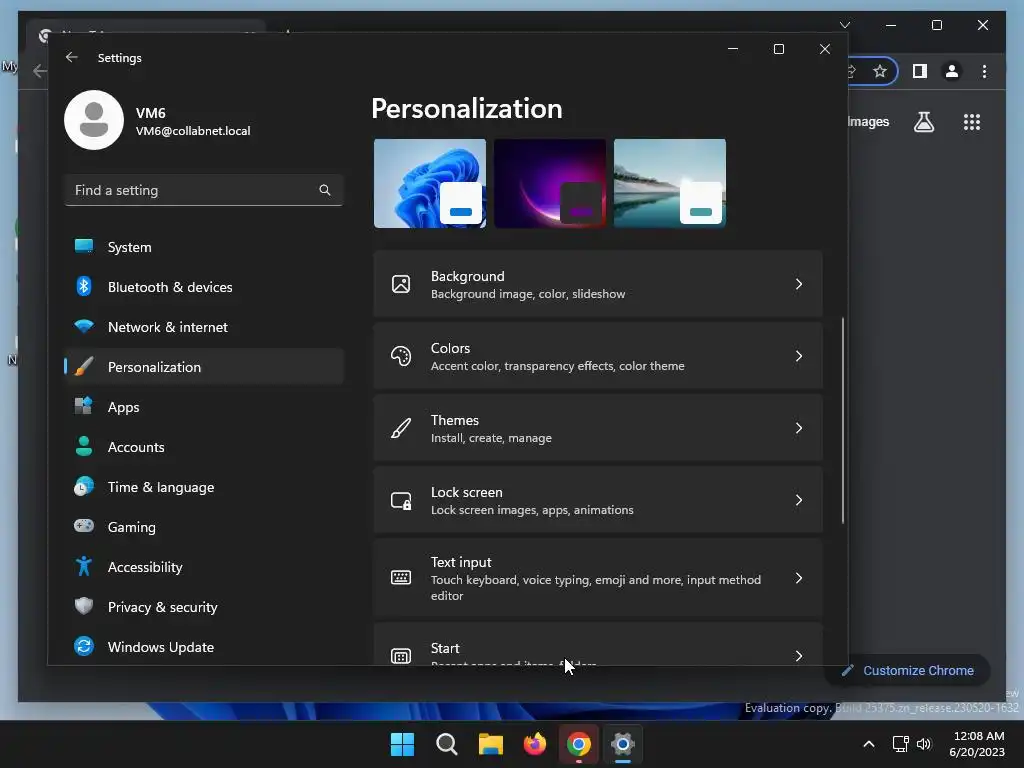This screenshot has width=1024, height=768.
Task: Click the VM6 user avatar picture
Action: pyautogui.click(x=94, y=120)
